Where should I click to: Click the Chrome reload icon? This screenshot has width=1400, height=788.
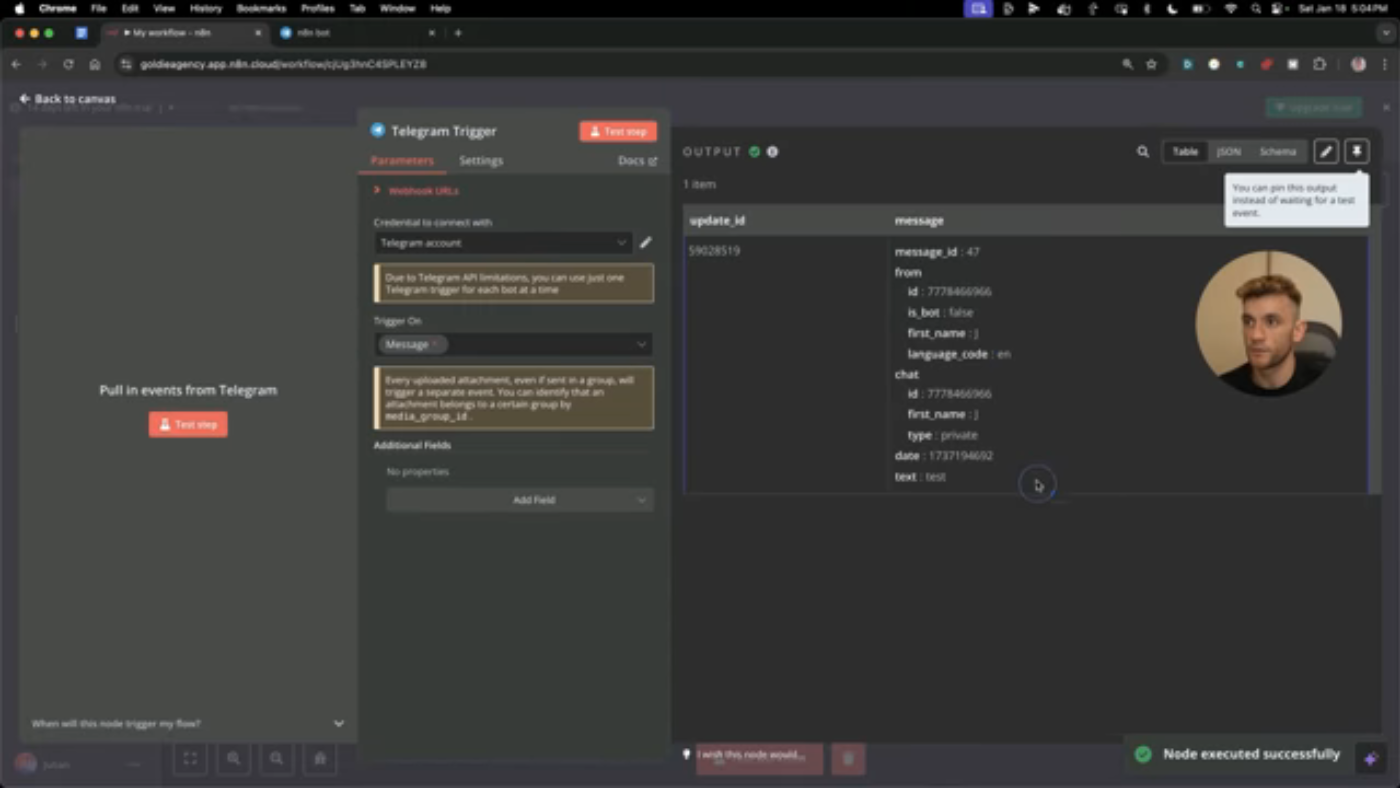click(68, 64)
